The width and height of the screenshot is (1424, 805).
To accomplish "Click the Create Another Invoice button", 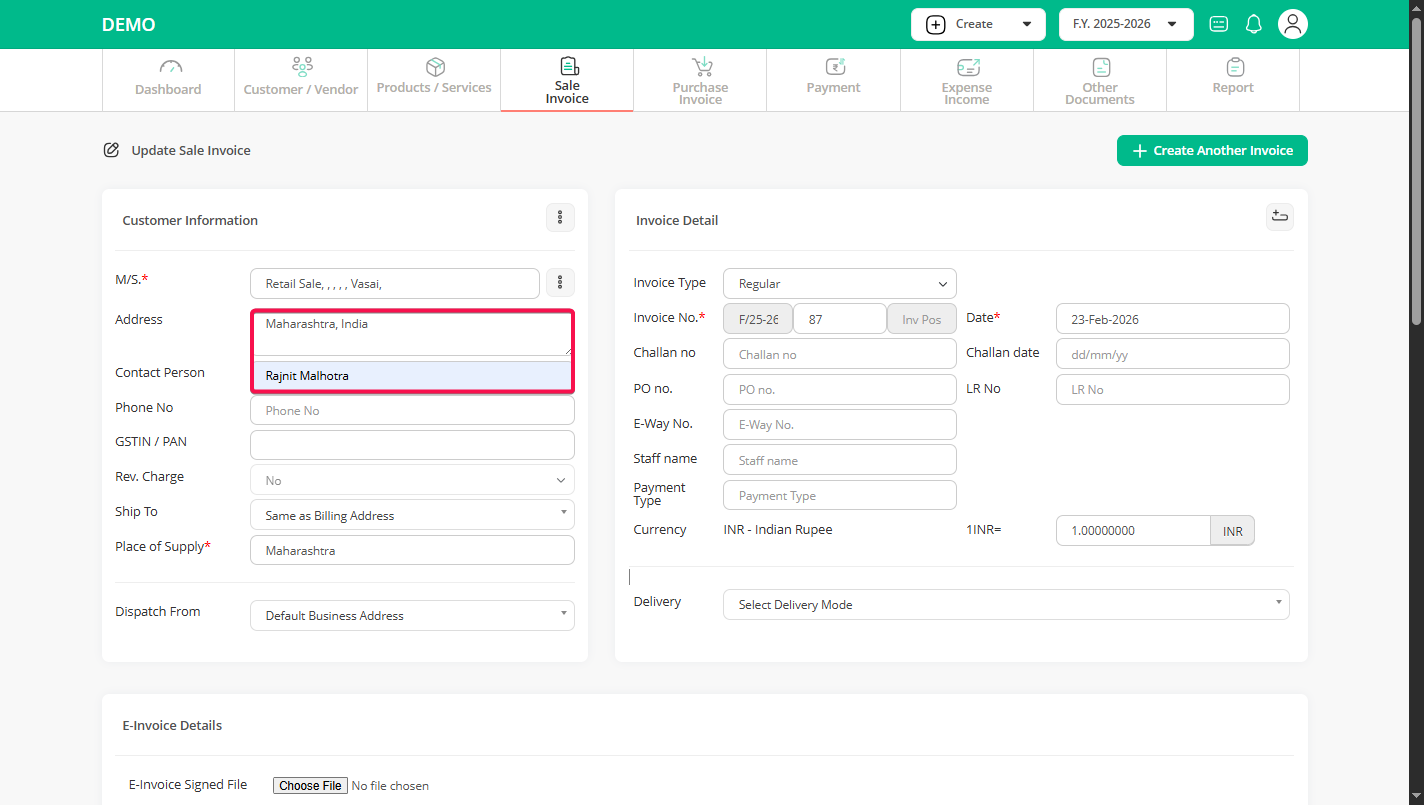I will point(1211,151).
